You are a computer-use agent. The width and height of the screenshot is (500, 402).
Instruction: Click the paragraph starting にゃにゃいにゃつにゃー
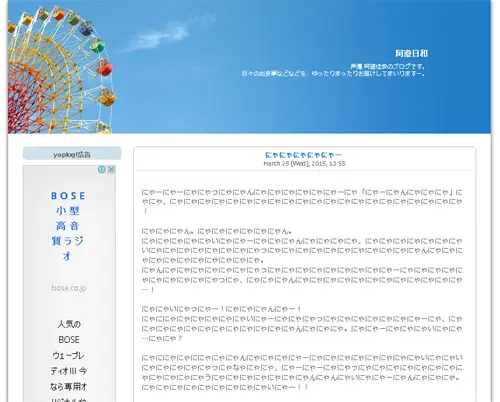pyautogui.click(x=302, y=323)
